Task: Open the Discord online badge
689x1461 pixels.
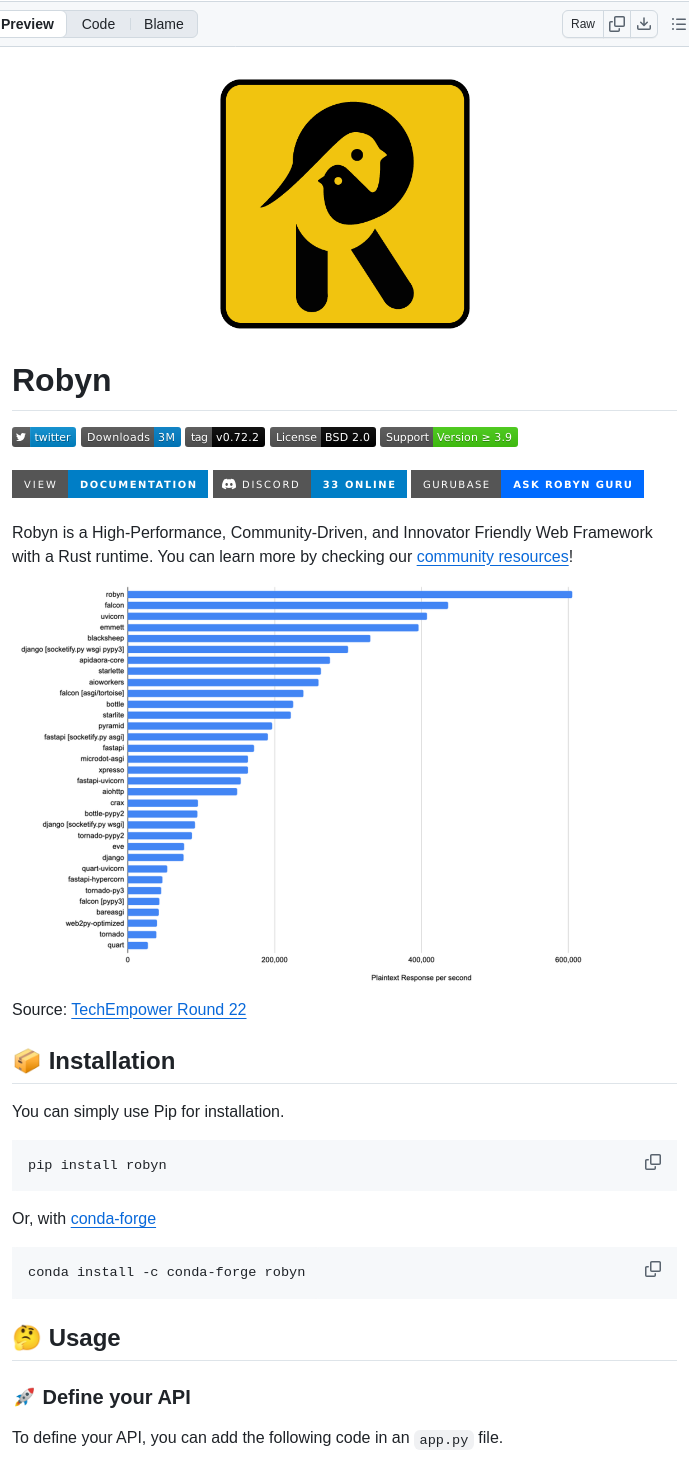Action: click(310, 484)
